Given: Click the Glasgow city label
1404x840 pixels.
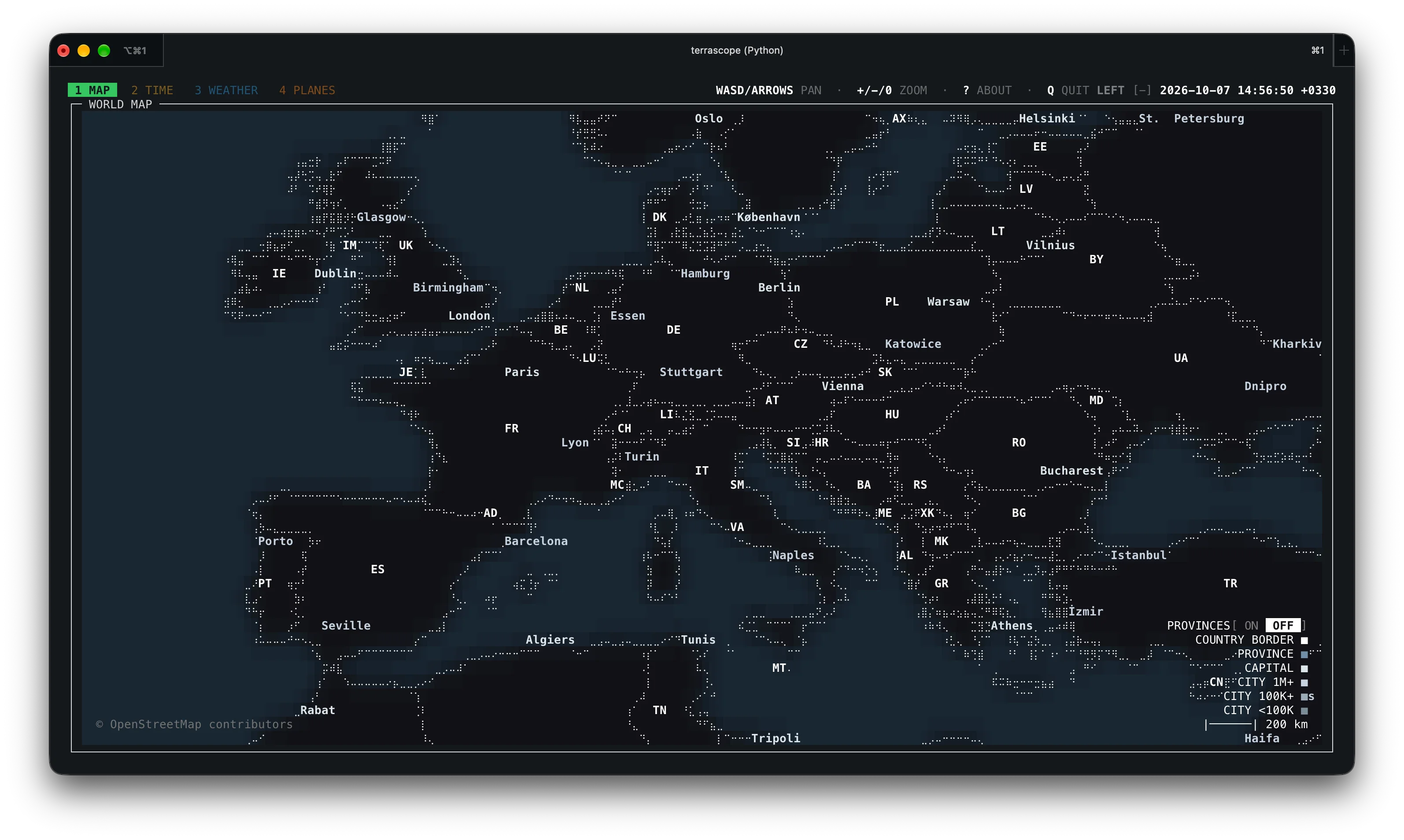Looking at the screenshot, I should tap(381, 217).
